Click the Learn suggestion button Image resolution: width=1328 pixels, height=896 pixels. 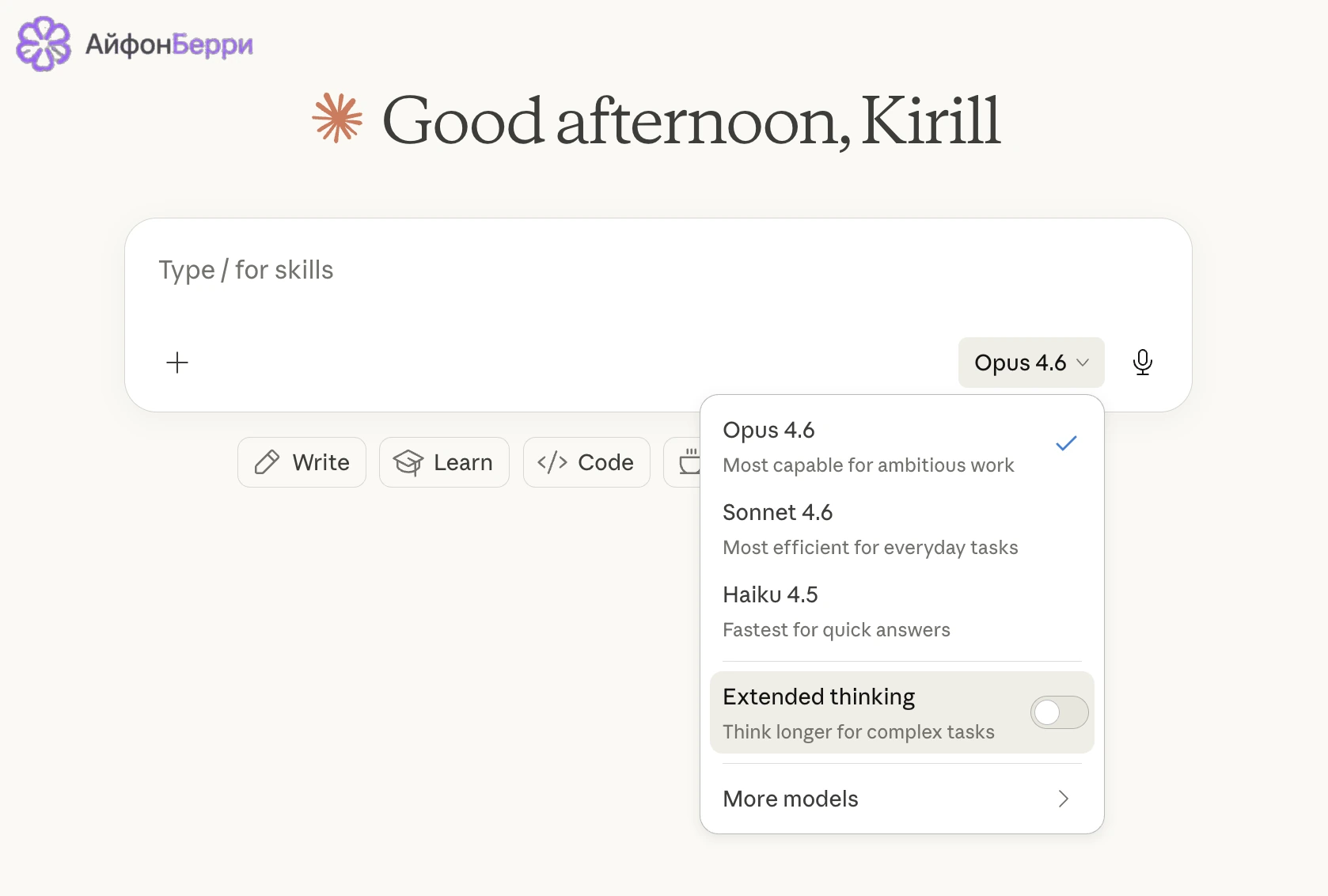point(444,462)
